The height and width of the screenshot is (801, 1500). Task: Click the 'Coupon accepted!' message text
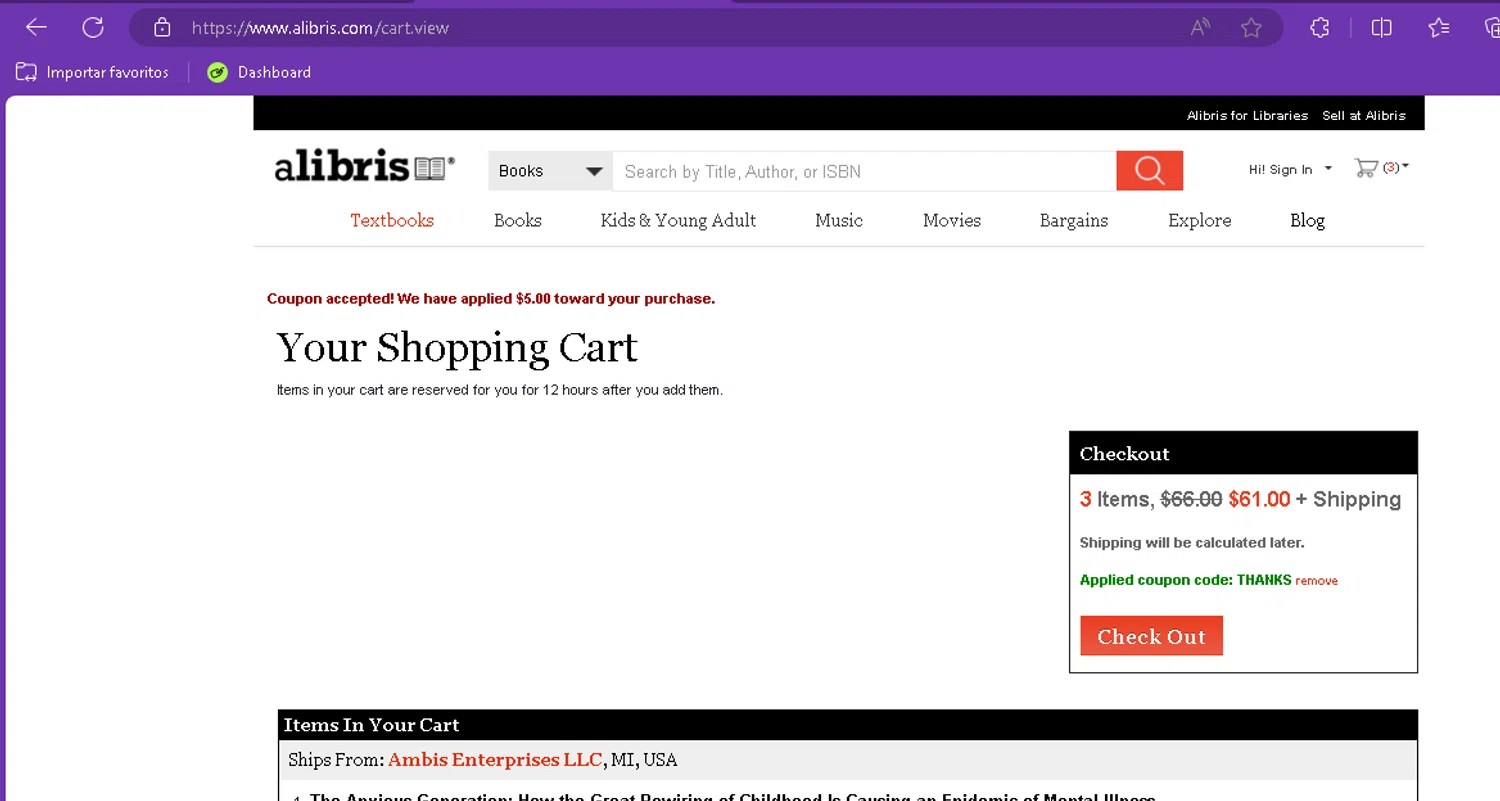491,299
